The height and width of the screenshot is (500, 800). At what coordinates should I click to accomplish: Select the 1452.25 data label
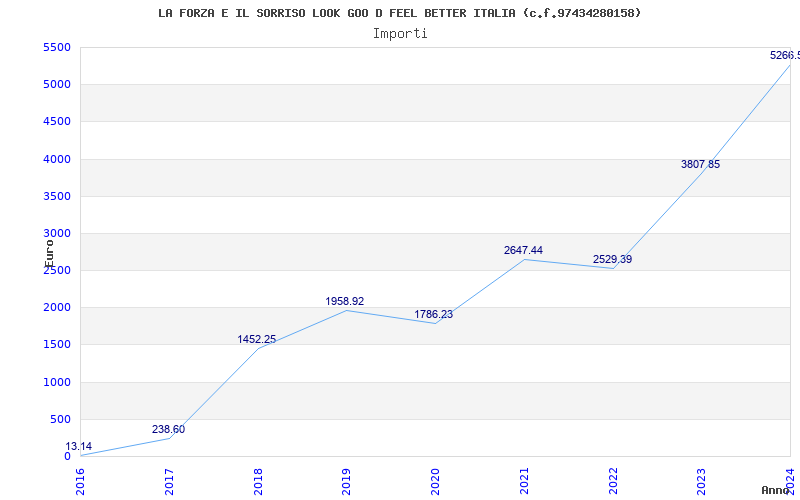coord(257,339)
